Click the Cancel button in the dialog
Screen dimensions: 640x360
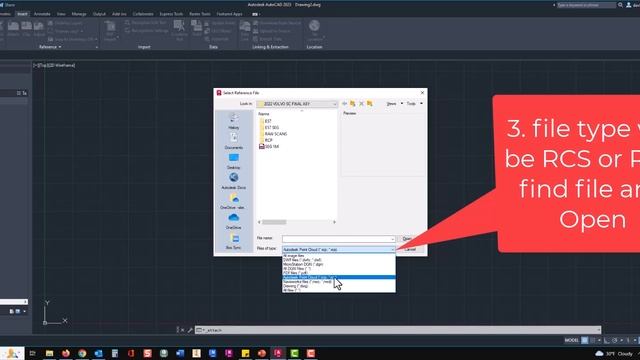(410, 249)
